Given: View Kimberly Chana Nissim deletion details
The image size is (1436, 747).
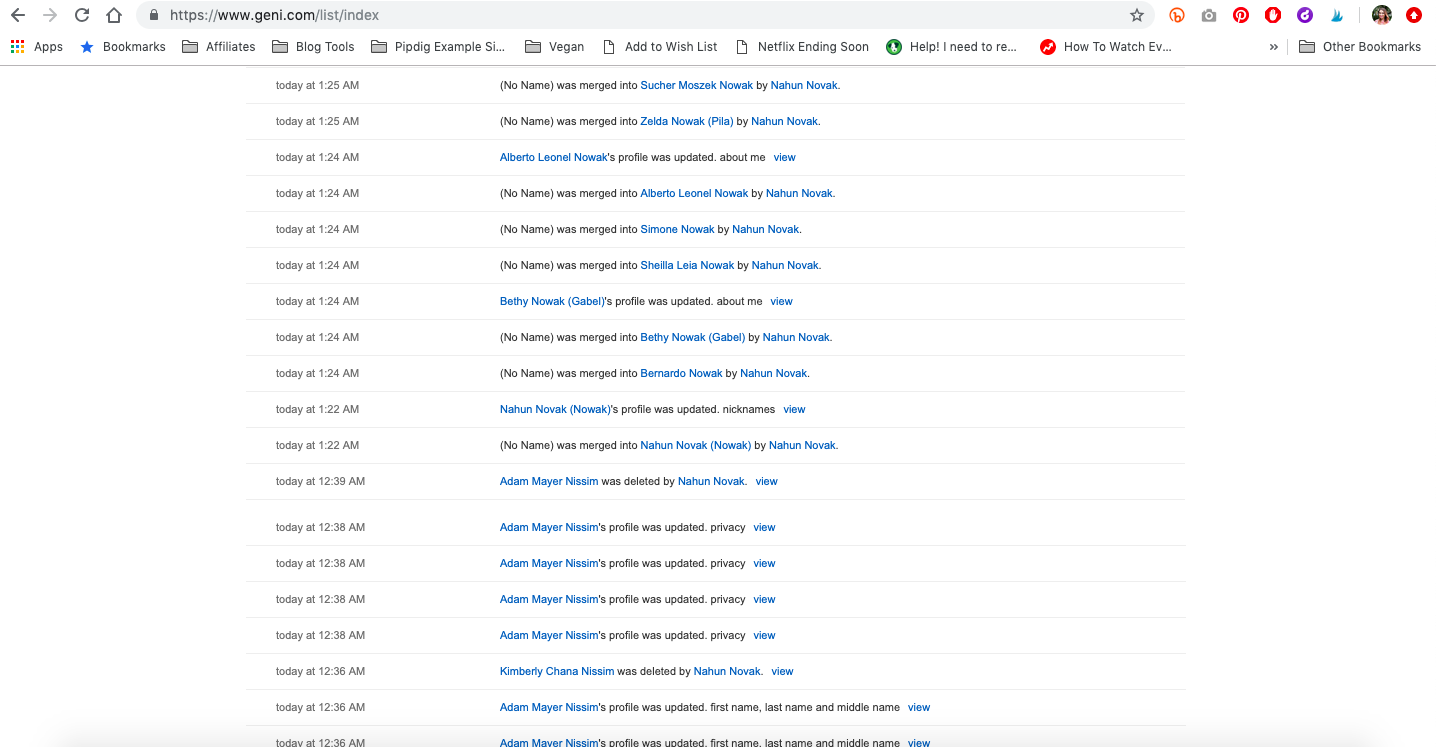Looking at the screenshot, I should coord(782,672).
